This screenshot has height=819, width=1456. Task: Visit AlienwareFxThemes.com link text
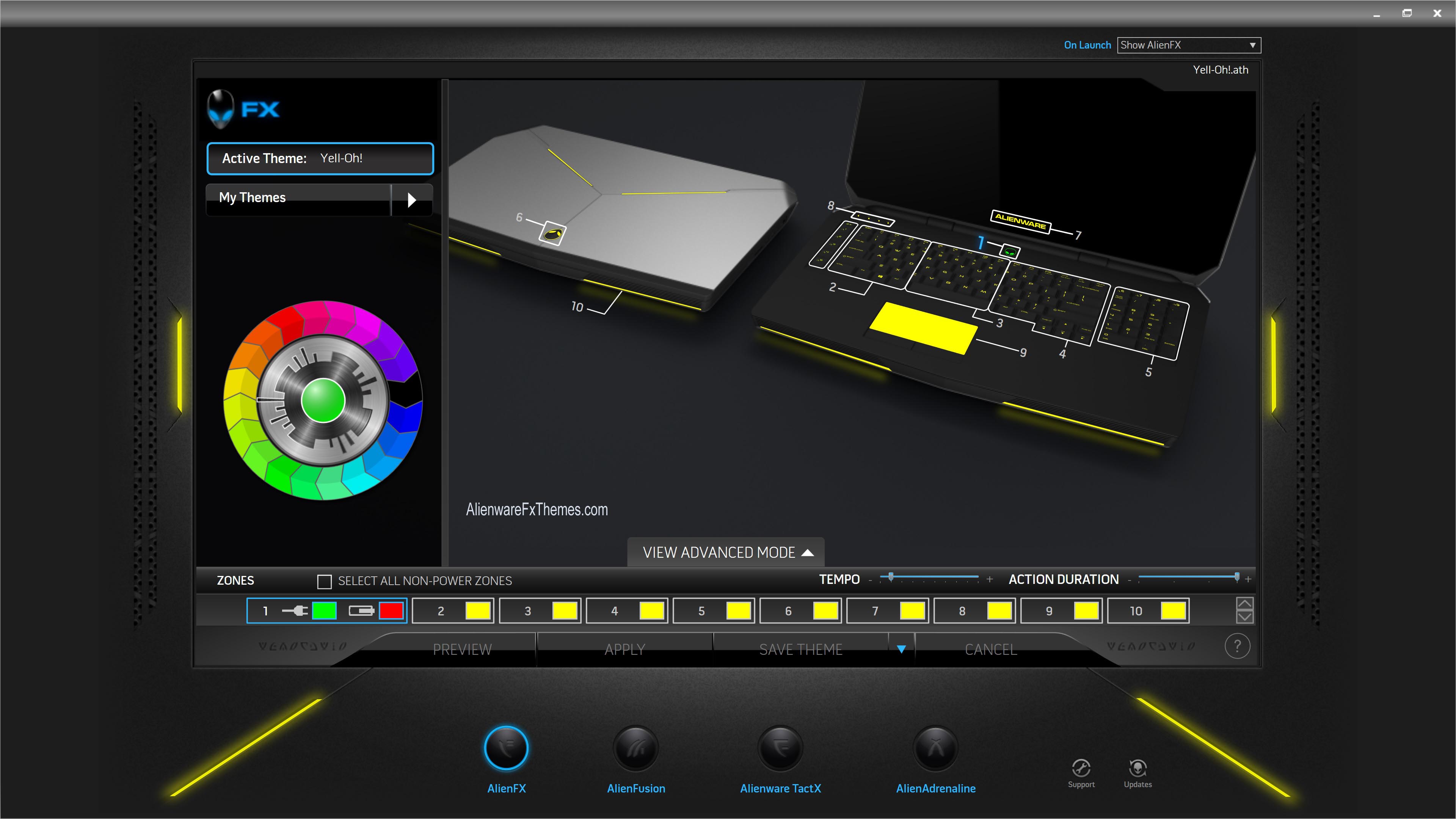(537, 509)
